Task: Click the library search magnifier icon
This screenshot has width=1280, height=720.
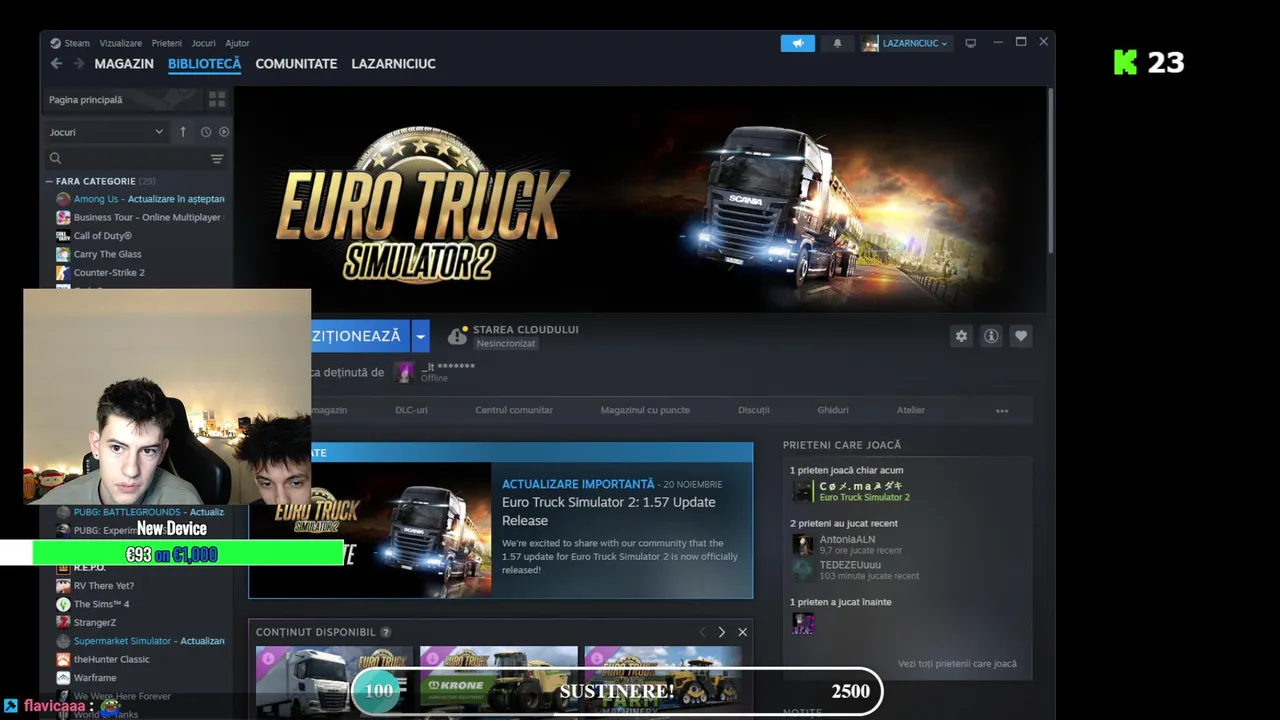Action: 55,158
